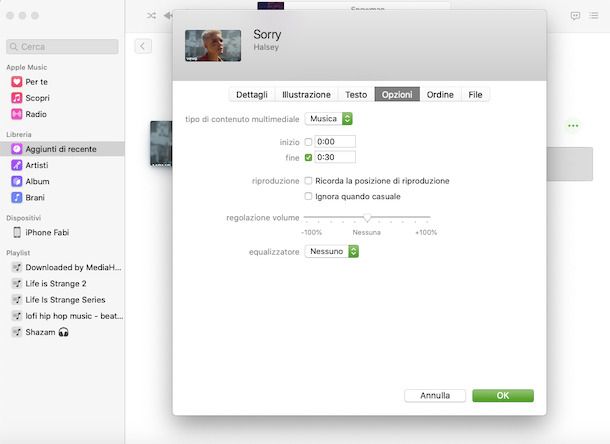Screen dimensions: 610x444
Task: Click the Dispositivi section header
Action: click(x=23, y=218)
